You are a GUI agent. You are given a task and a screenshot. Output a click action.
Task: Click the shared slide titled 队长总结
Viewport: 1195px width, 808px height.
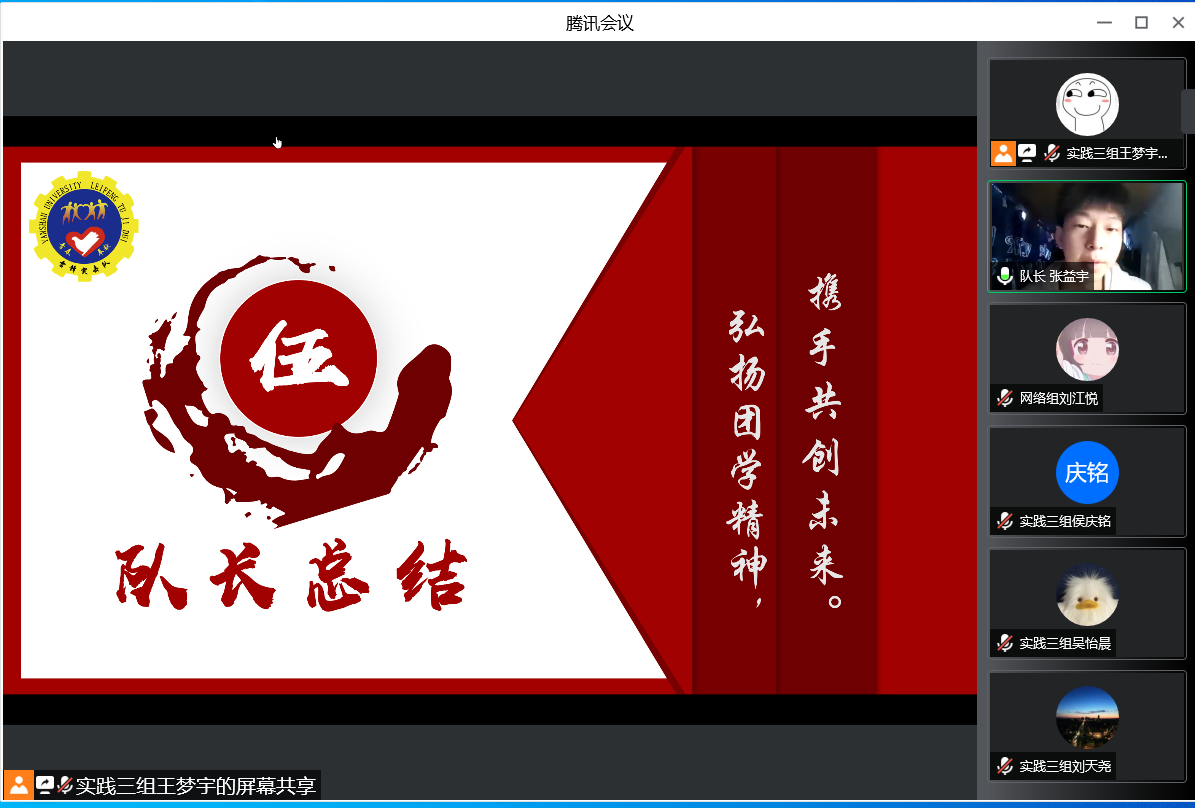coord(489,420)
